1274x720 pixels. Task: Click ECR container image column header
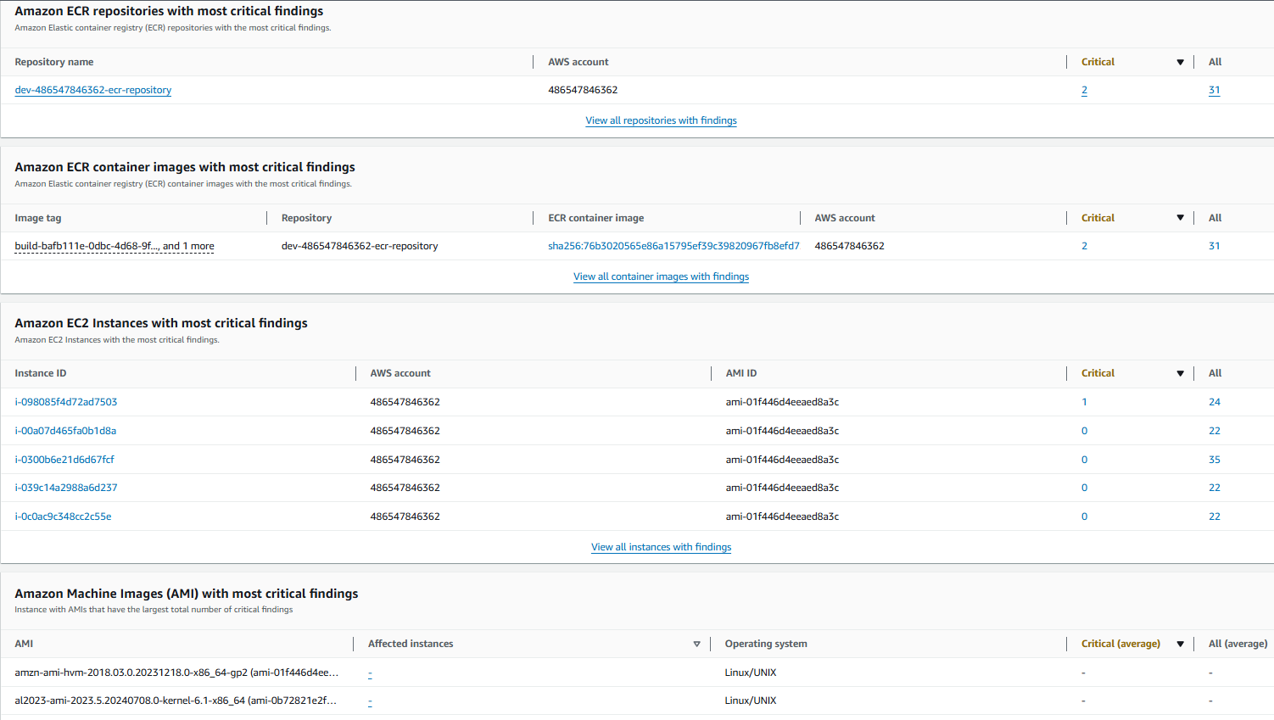(x=596, y=218)
